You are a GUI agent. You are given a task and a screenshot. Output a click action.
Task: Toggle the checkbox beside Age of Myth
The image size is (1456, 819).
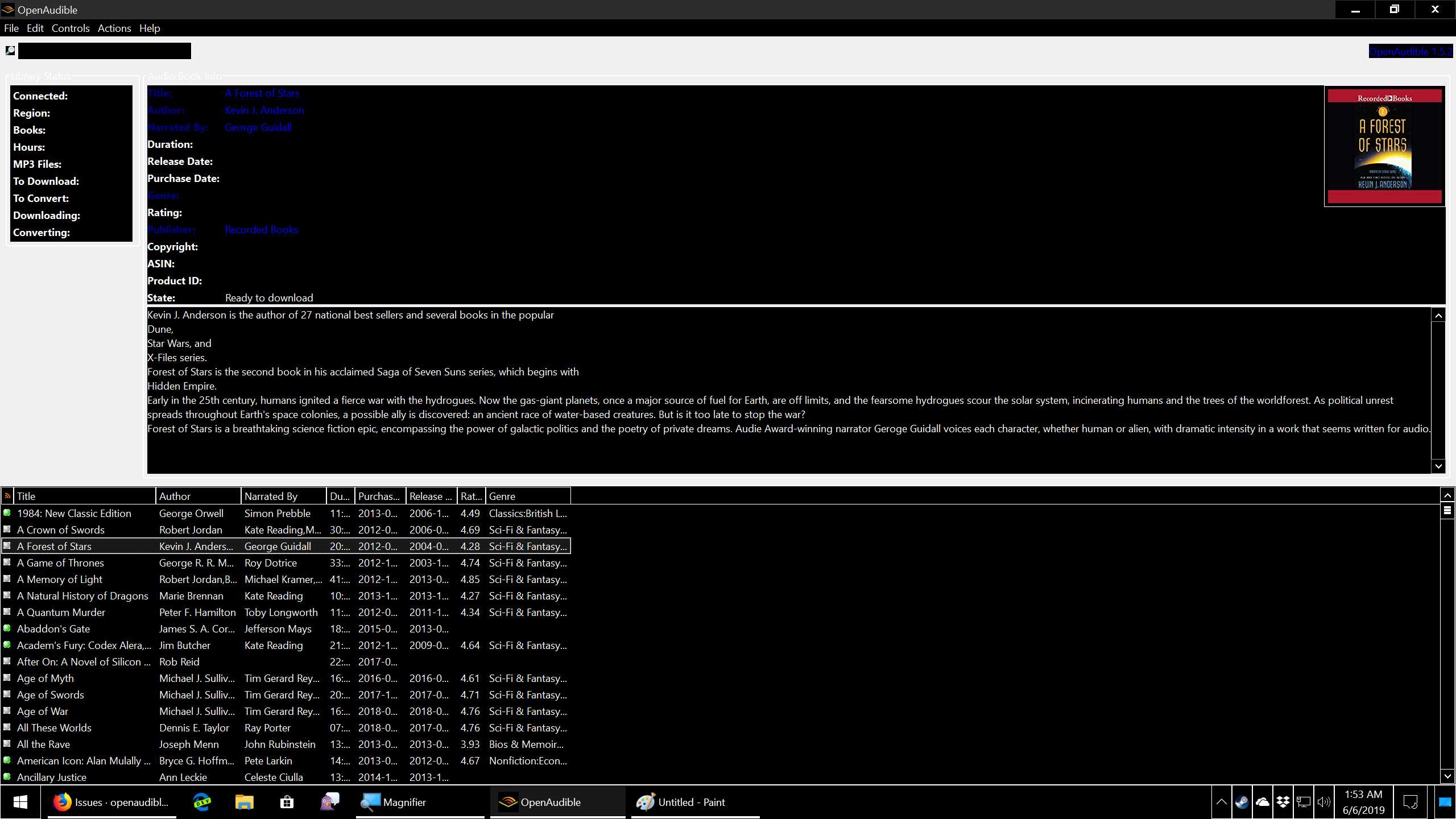point(7,678)
